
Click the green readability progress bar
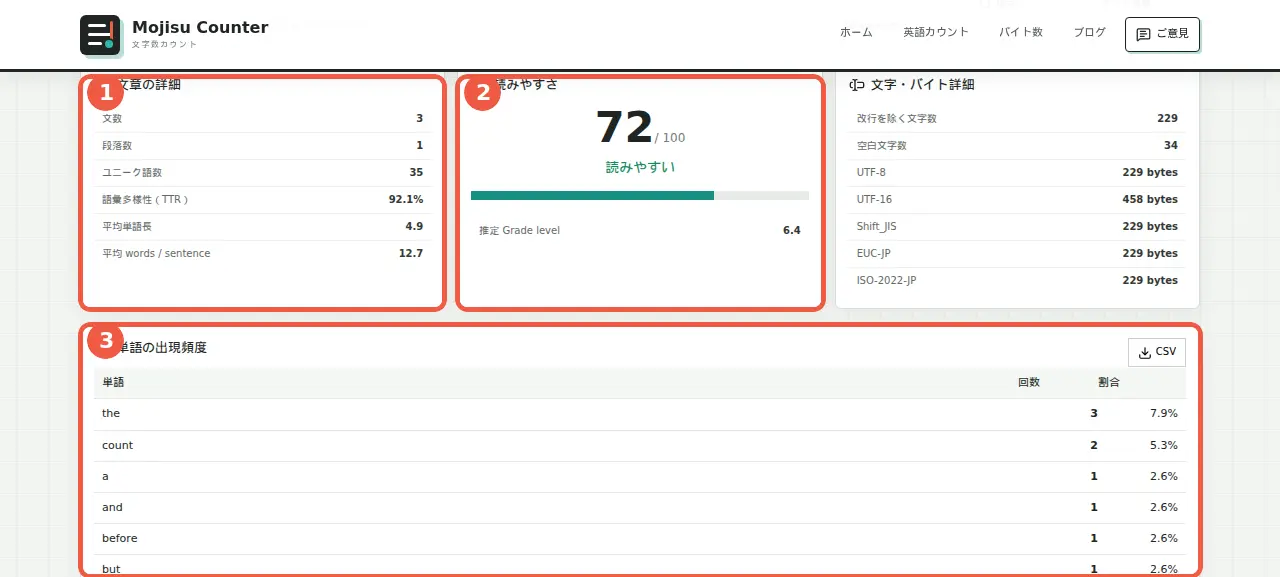(592, 195)
